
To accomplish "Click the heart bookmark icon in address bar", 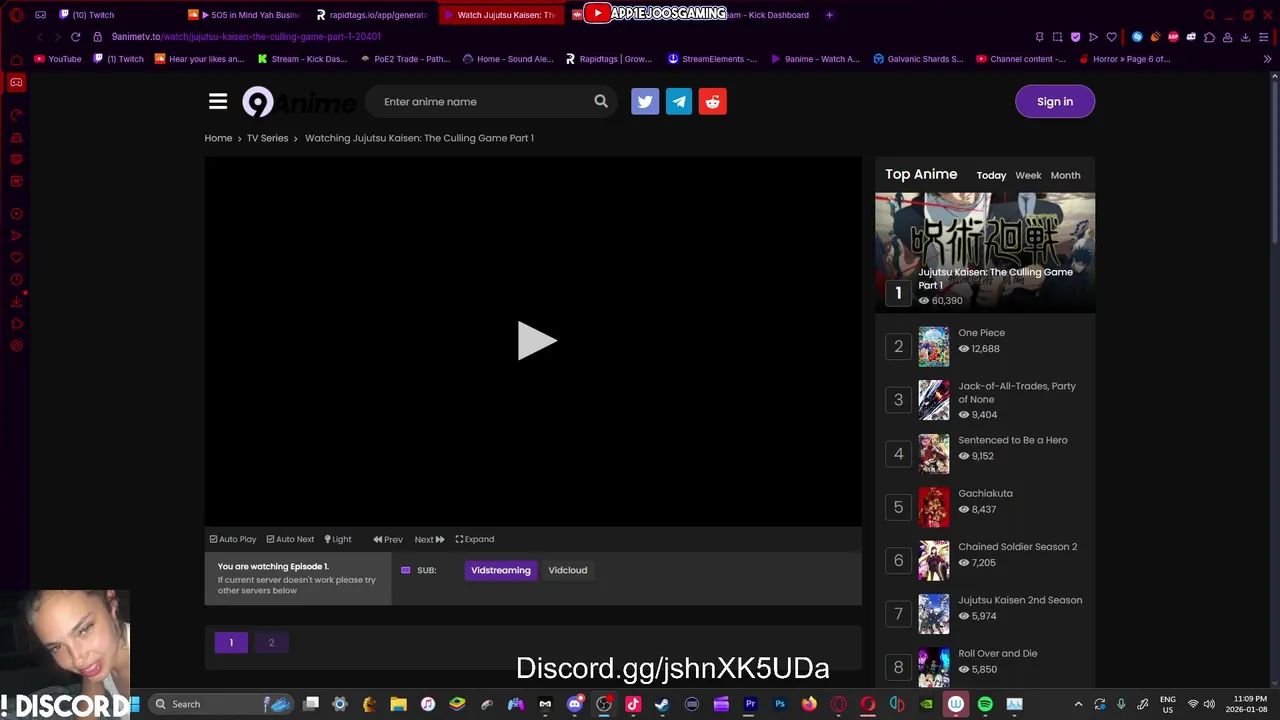I will tap(1111, 37).
